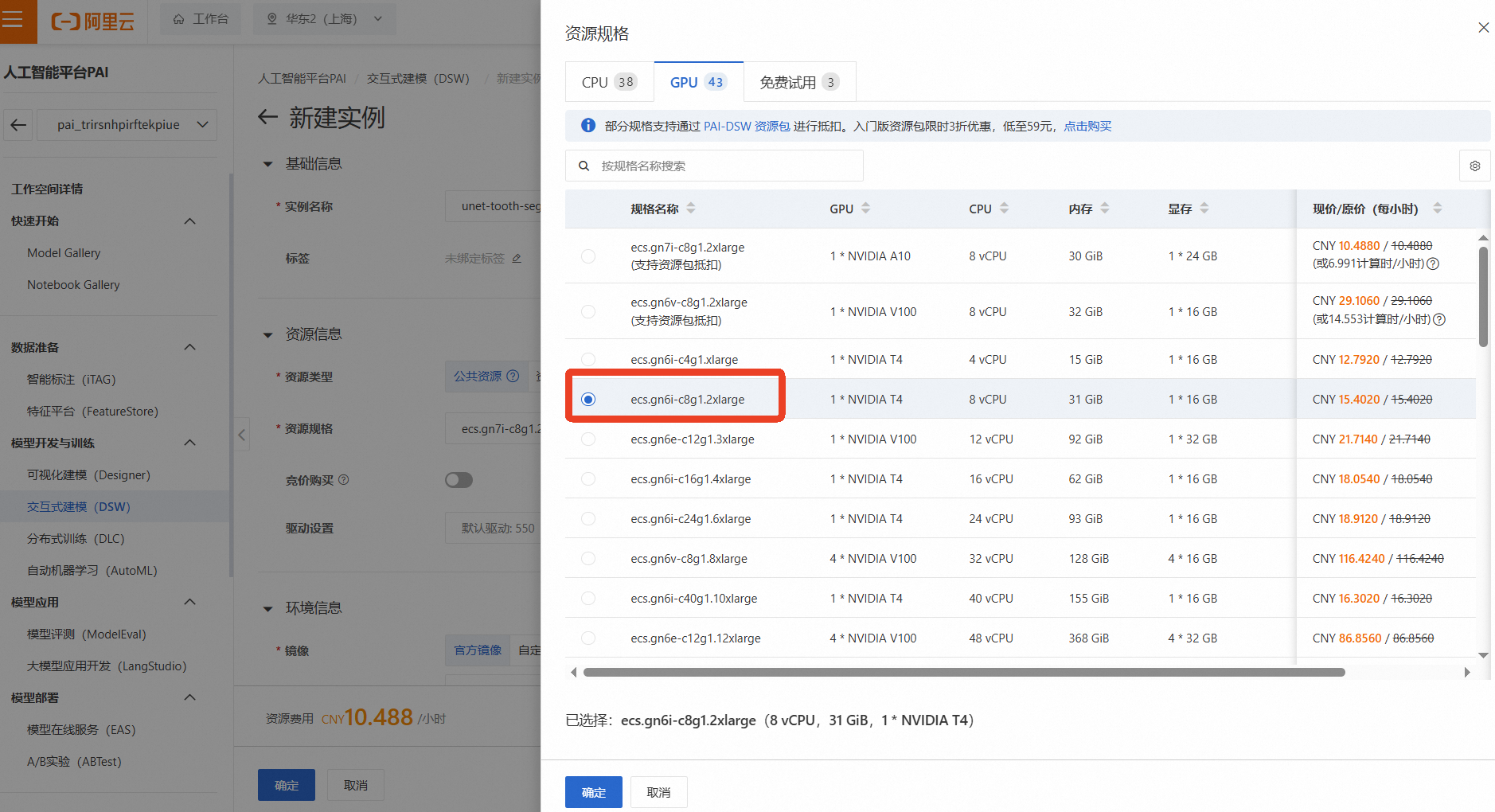Open 分布式训练（DLC）in sidebar
The image size is (1495, 812).
point(76,539)
